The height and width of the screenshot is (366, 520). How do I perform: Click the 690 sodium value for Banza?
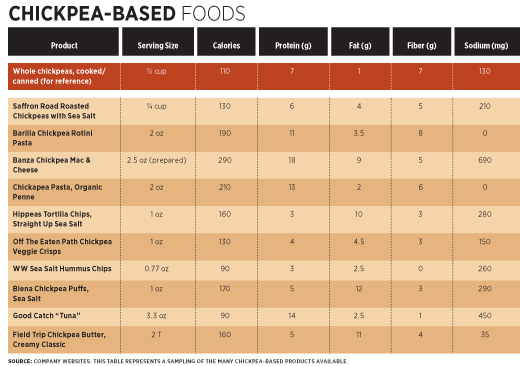tap(485, 160)
